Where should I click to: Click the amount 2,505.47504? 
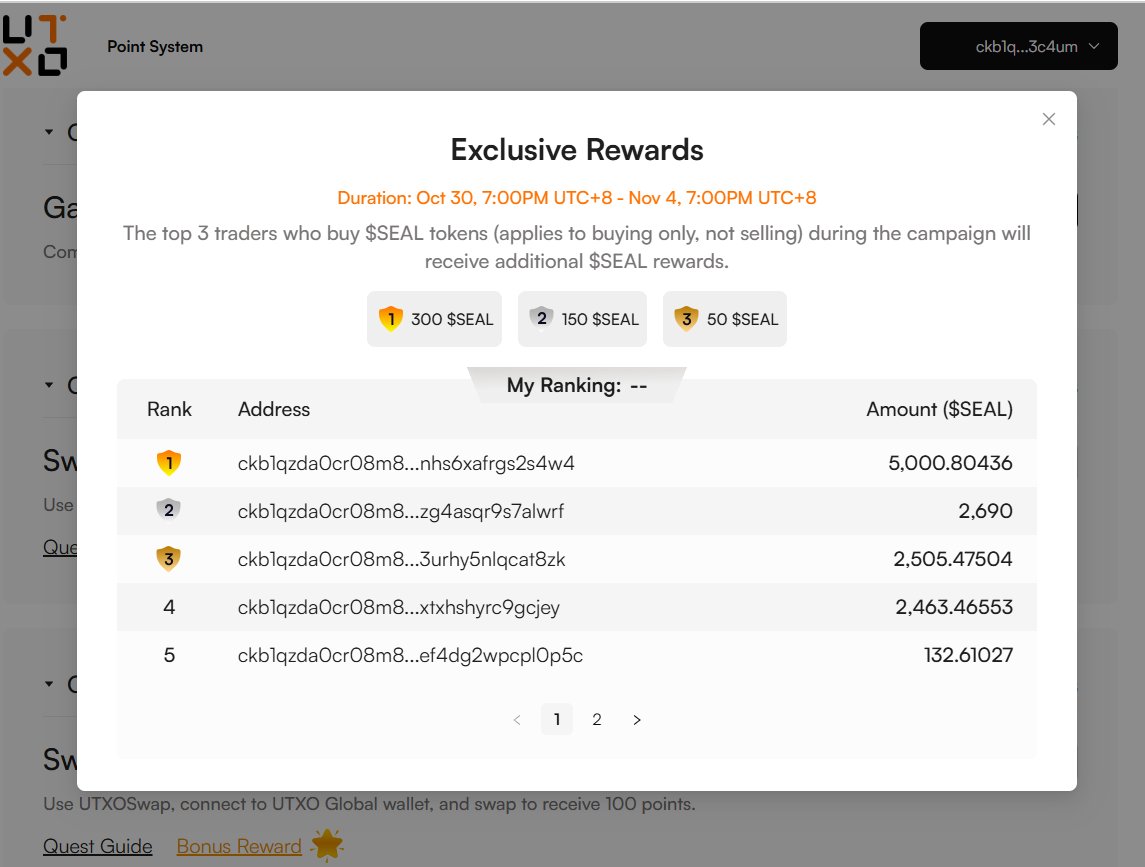pyautogui.click(x=952, y=559)
